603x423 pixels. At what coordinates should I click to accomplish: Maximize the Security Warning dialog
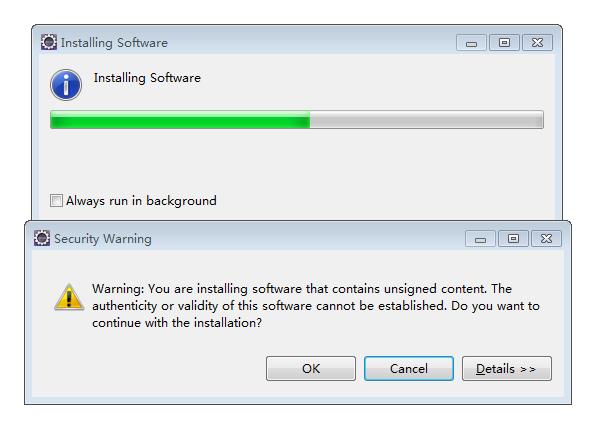click(513, 239)
